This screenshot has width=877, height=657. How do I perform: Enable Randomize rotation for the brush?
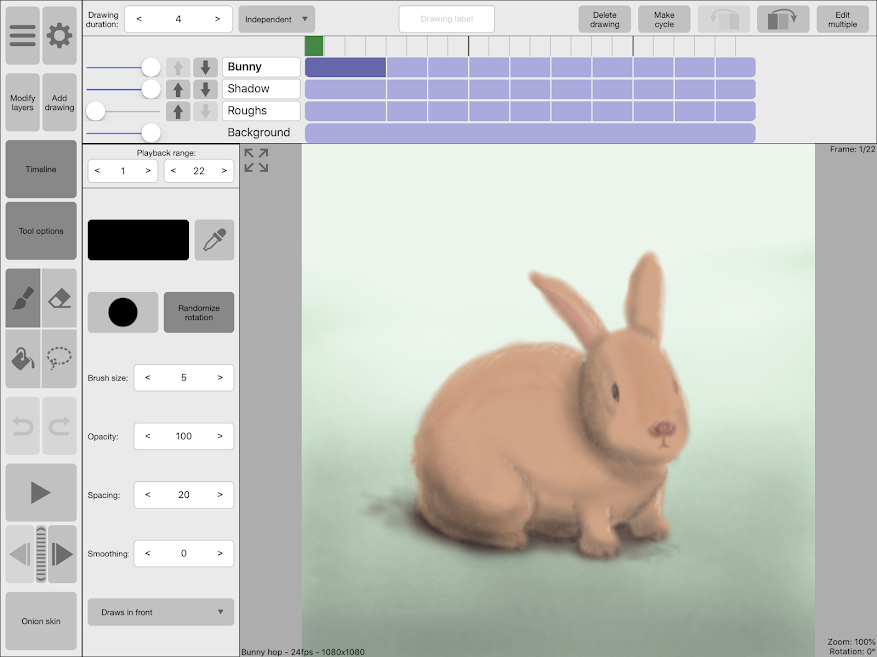(x=198, y=312)
